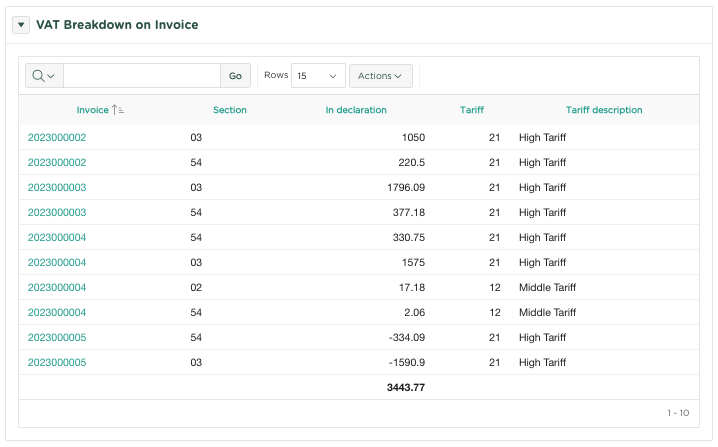718x447 pixels.
Task: Click the In declaration column header
Action: [x=356, y=110]
